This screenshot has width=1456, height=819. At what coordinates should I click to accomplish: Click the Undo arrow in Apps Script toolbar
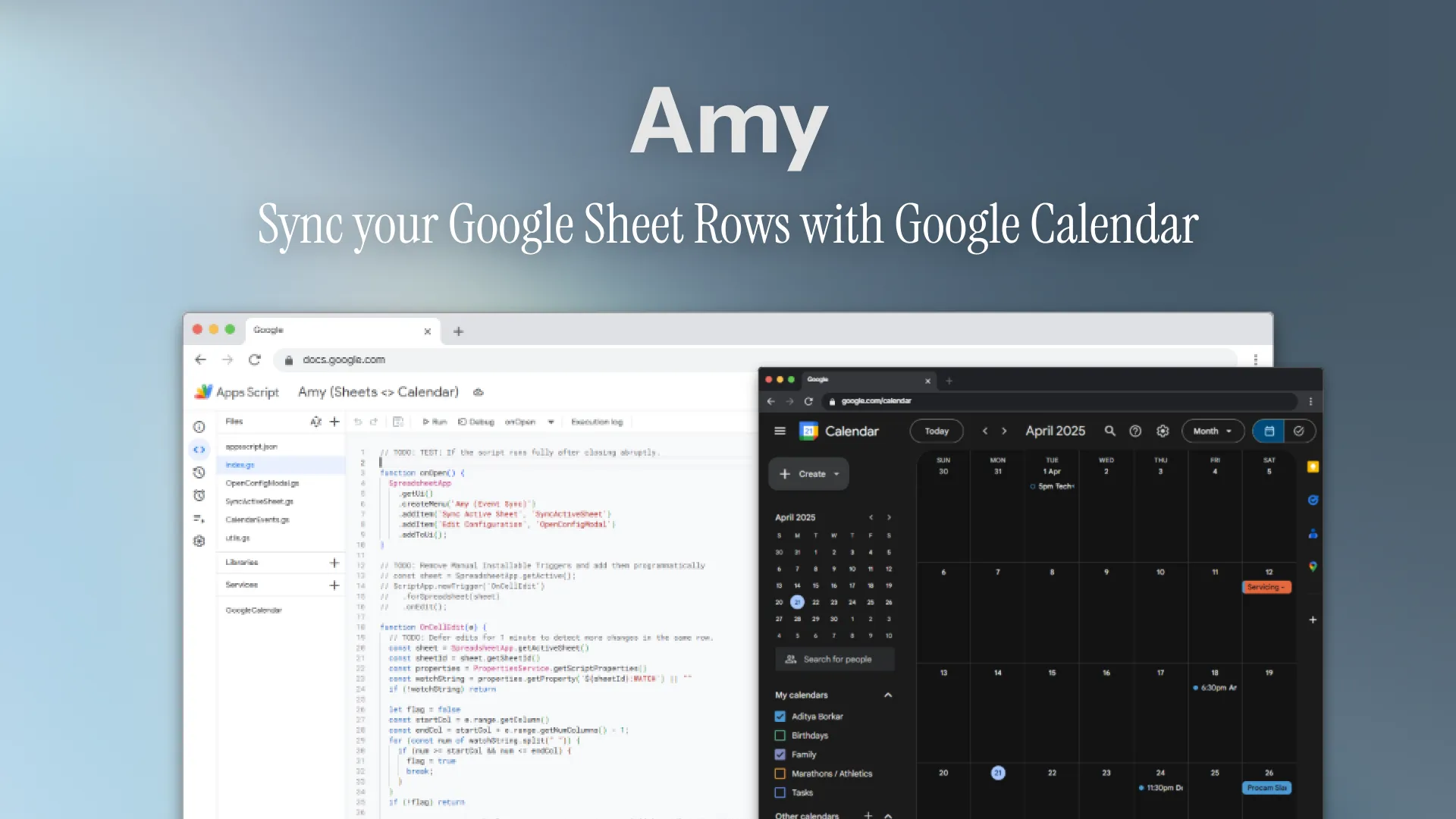pos(357,422)
